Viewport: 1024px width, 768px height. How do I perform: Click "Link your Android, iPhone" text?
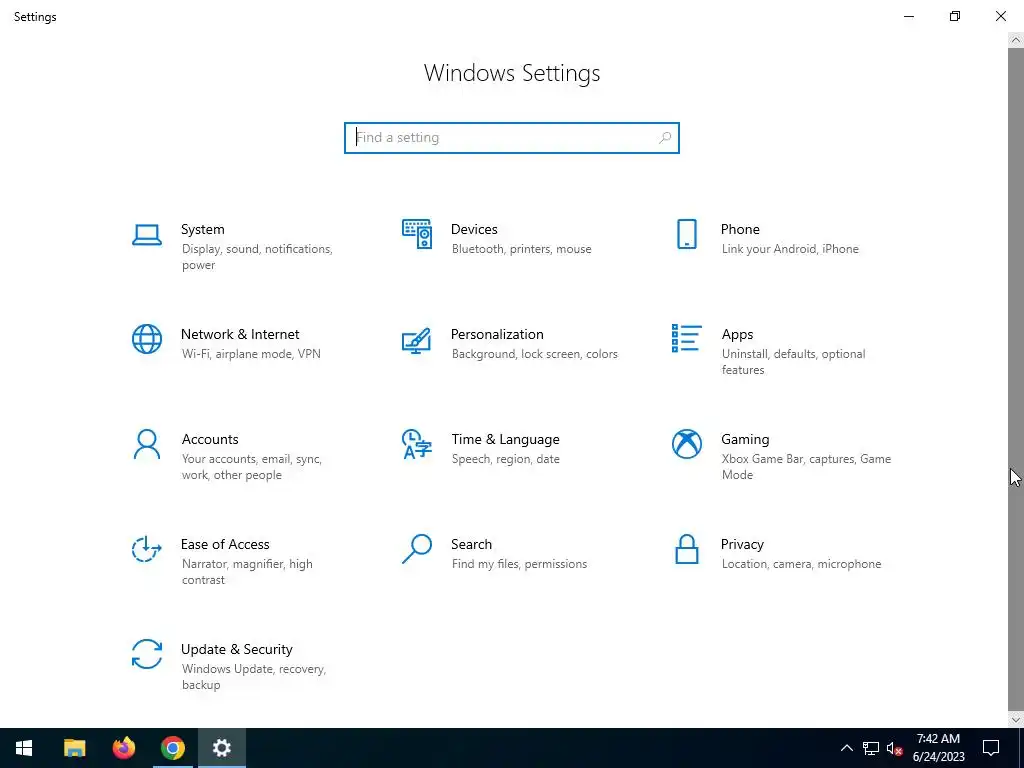[x=790, y=249]
